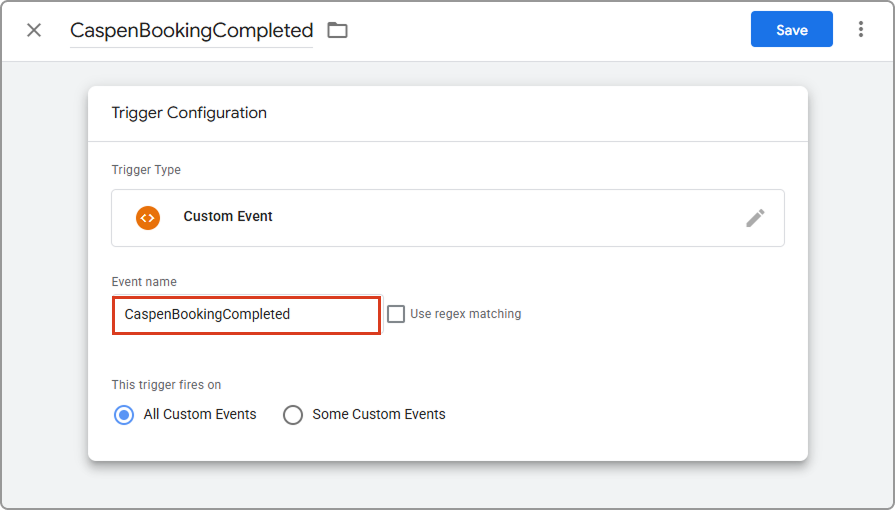Click the "Event name" field label
The height and width of the screenshot is (510, 895).
click(x=144, y=282)
